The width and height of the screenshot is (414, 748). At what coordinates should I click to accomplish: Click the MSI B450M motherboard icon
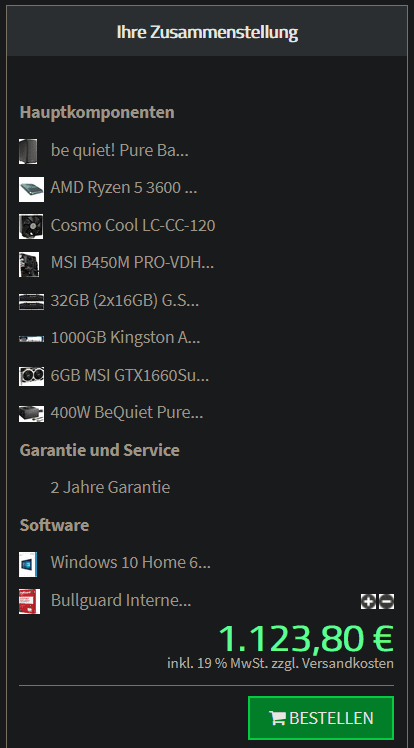click(29, 264)
